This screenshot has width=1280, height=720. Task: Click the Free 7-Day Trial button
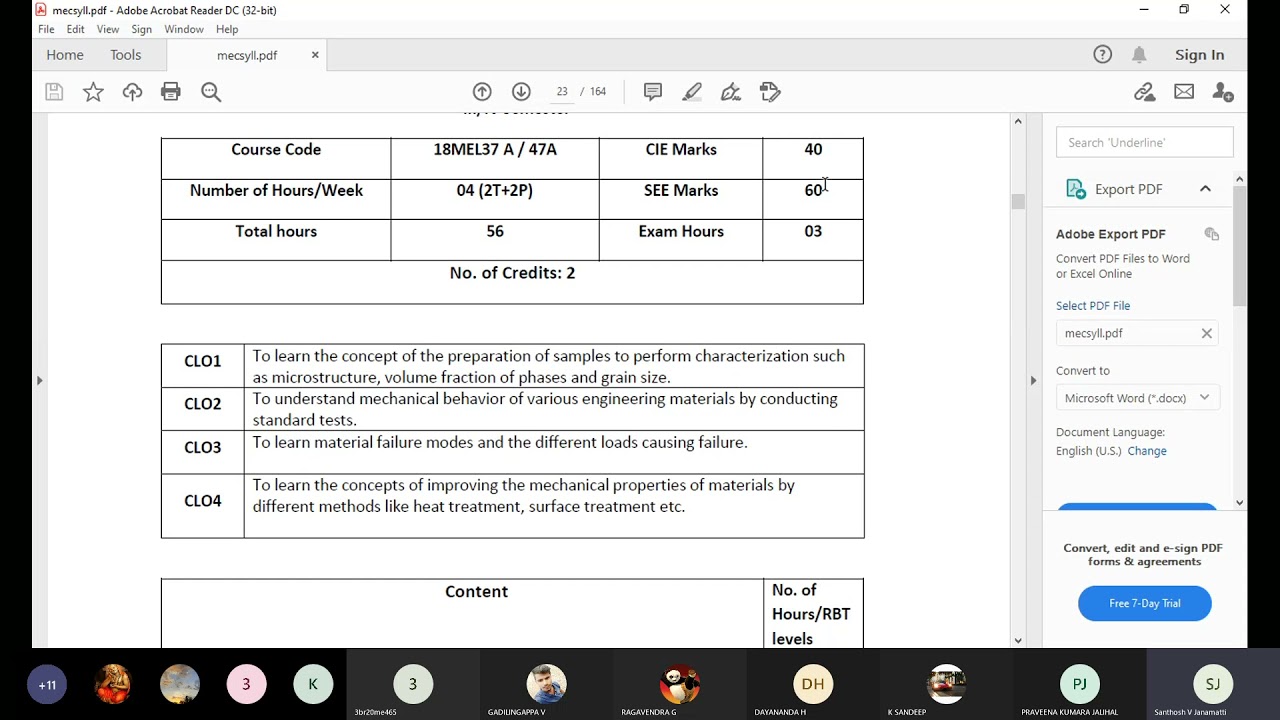point(1145,603)
